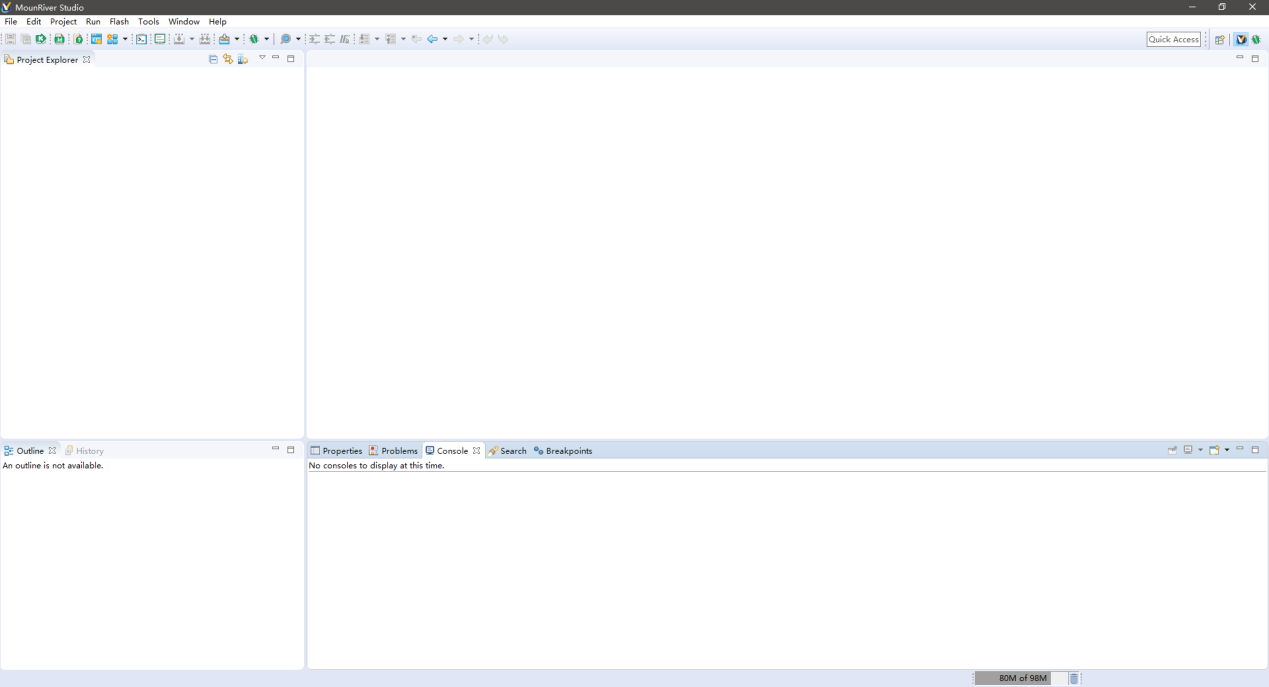Click the blue window icon at toolbar x96

click(x=96, y=39)
